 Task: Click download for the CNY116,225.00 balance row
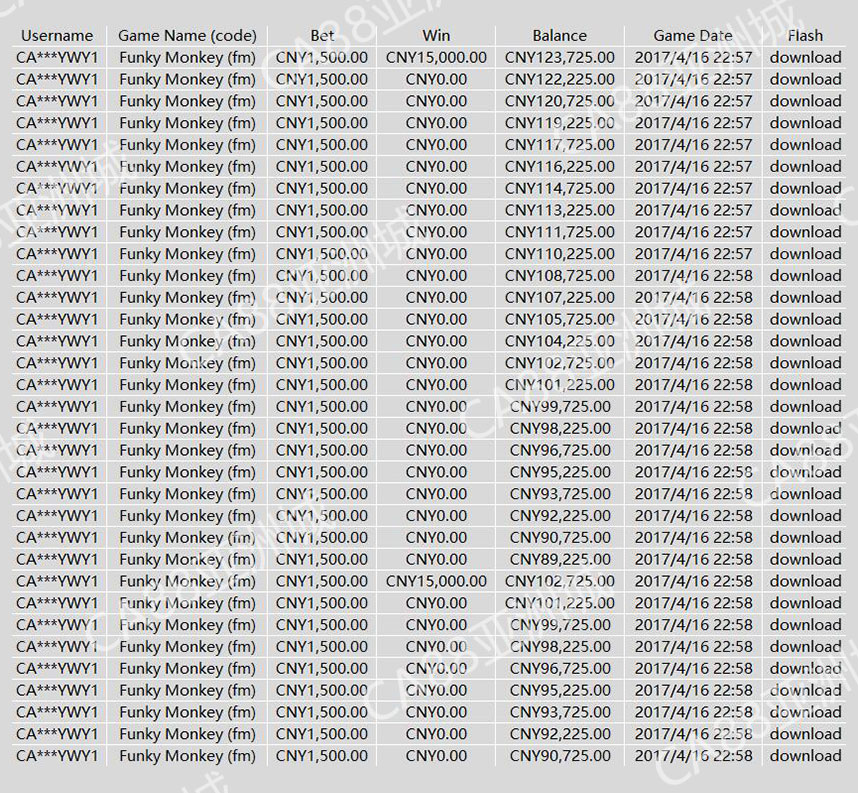(x=805, y=166)
